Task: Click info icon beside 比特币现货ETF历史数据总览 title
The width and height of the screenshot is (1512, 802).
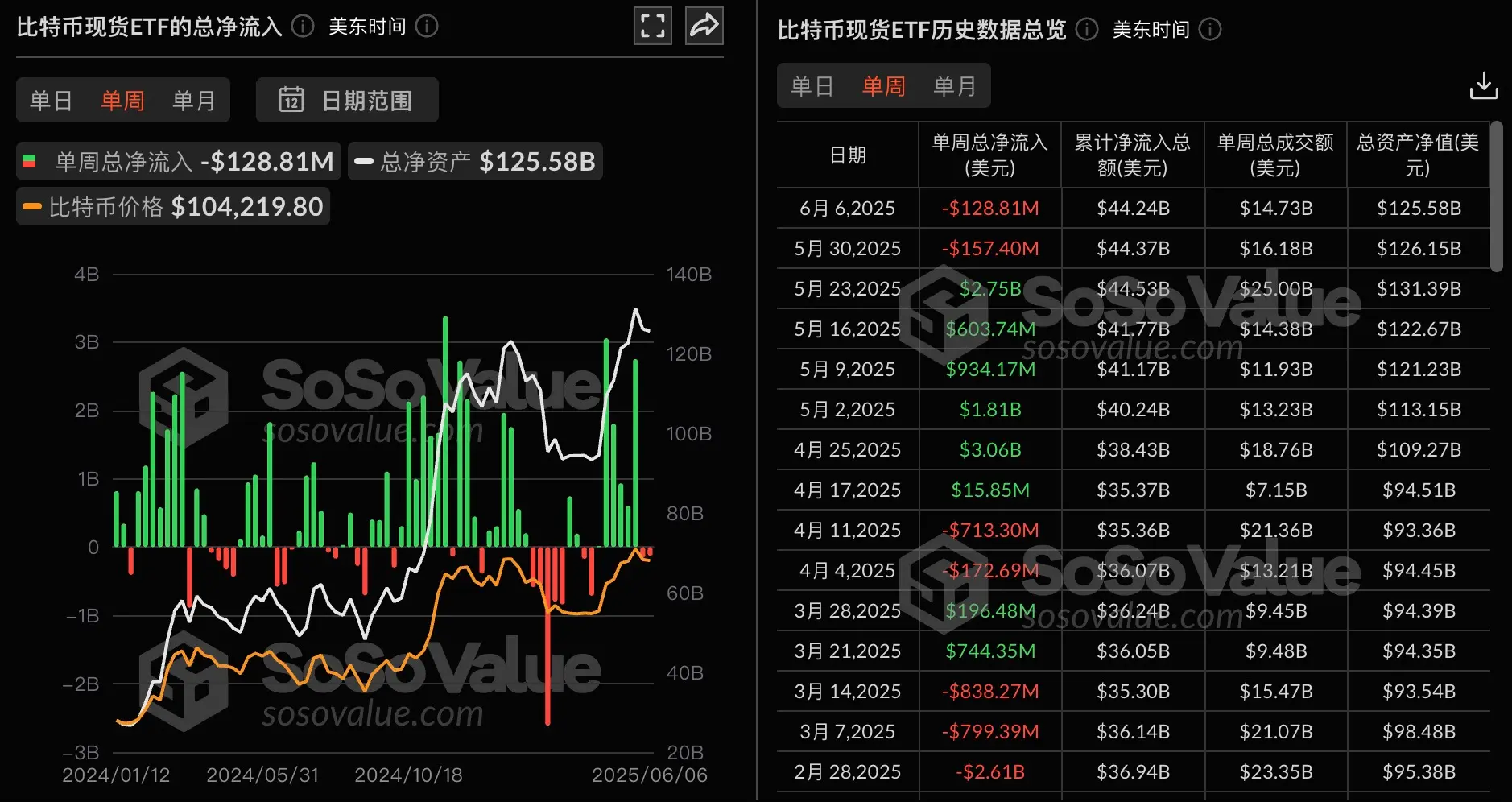Action: (1087, 30)
